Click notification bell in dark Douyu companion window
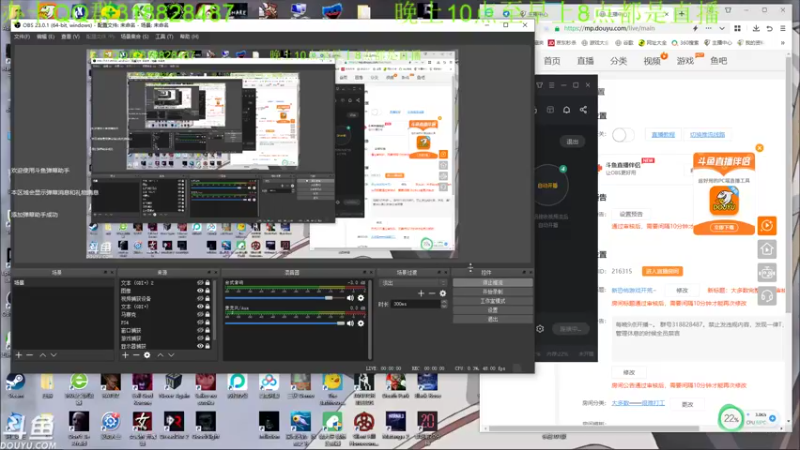The width and height of the screenshot is (800, 450). [566, 110]
